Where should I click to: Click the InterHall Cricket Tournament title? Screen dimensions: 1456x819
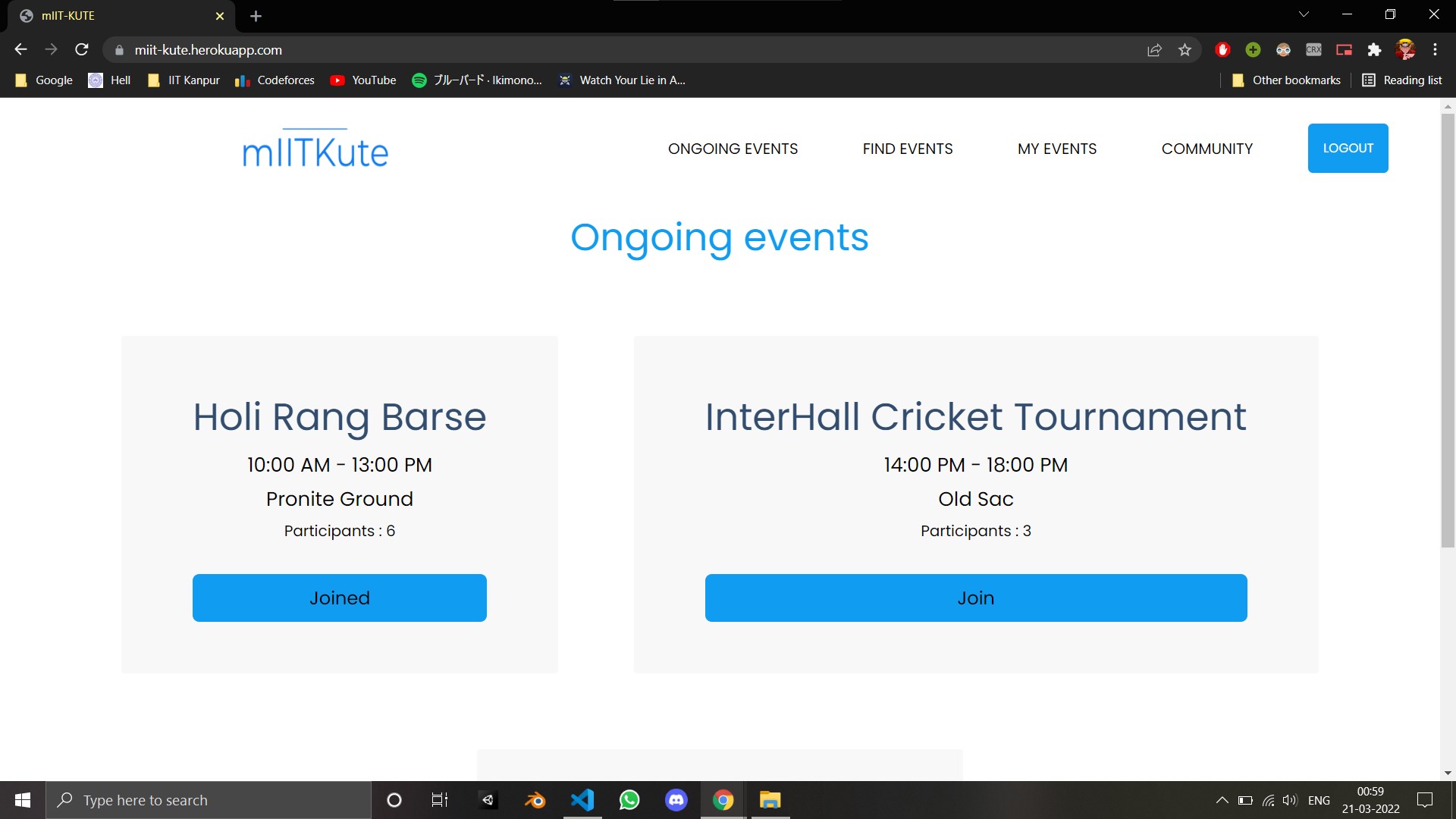976,417
